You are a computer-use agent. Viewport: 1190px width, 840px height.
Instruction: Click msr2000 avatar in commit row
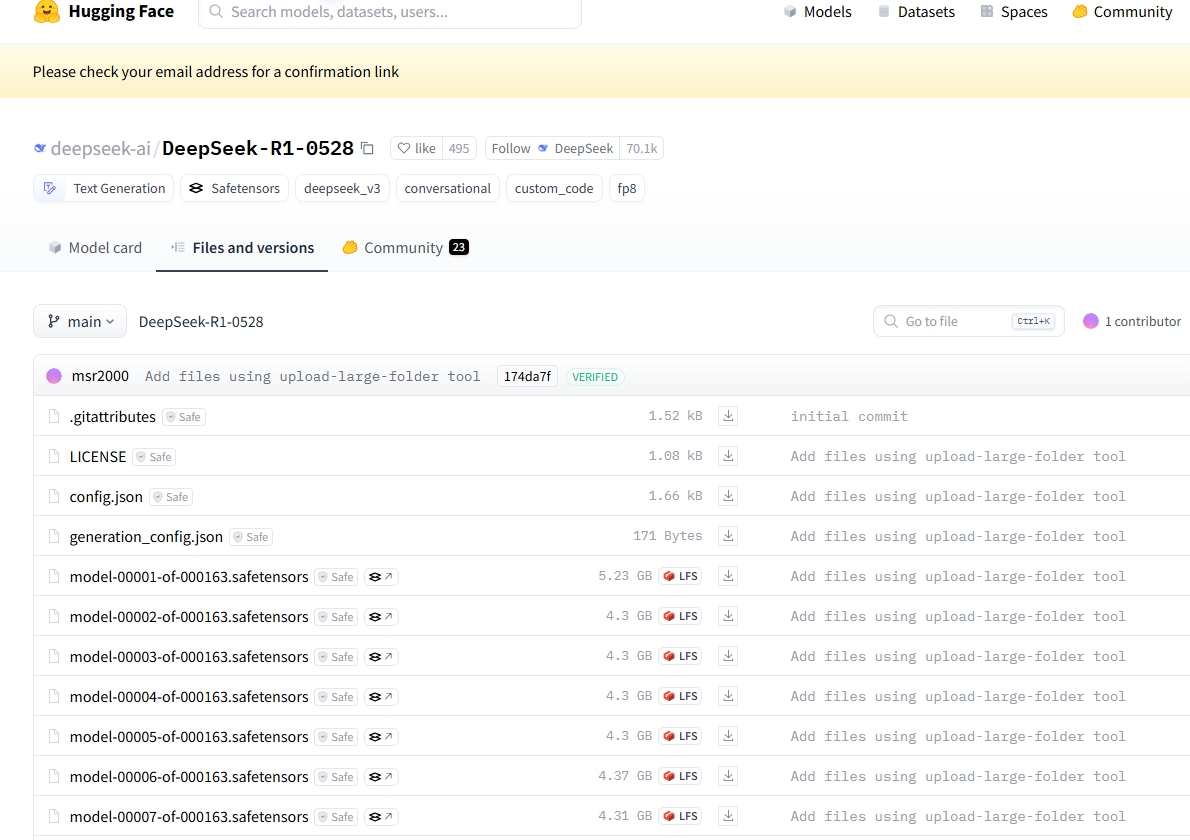coord(54,376)
